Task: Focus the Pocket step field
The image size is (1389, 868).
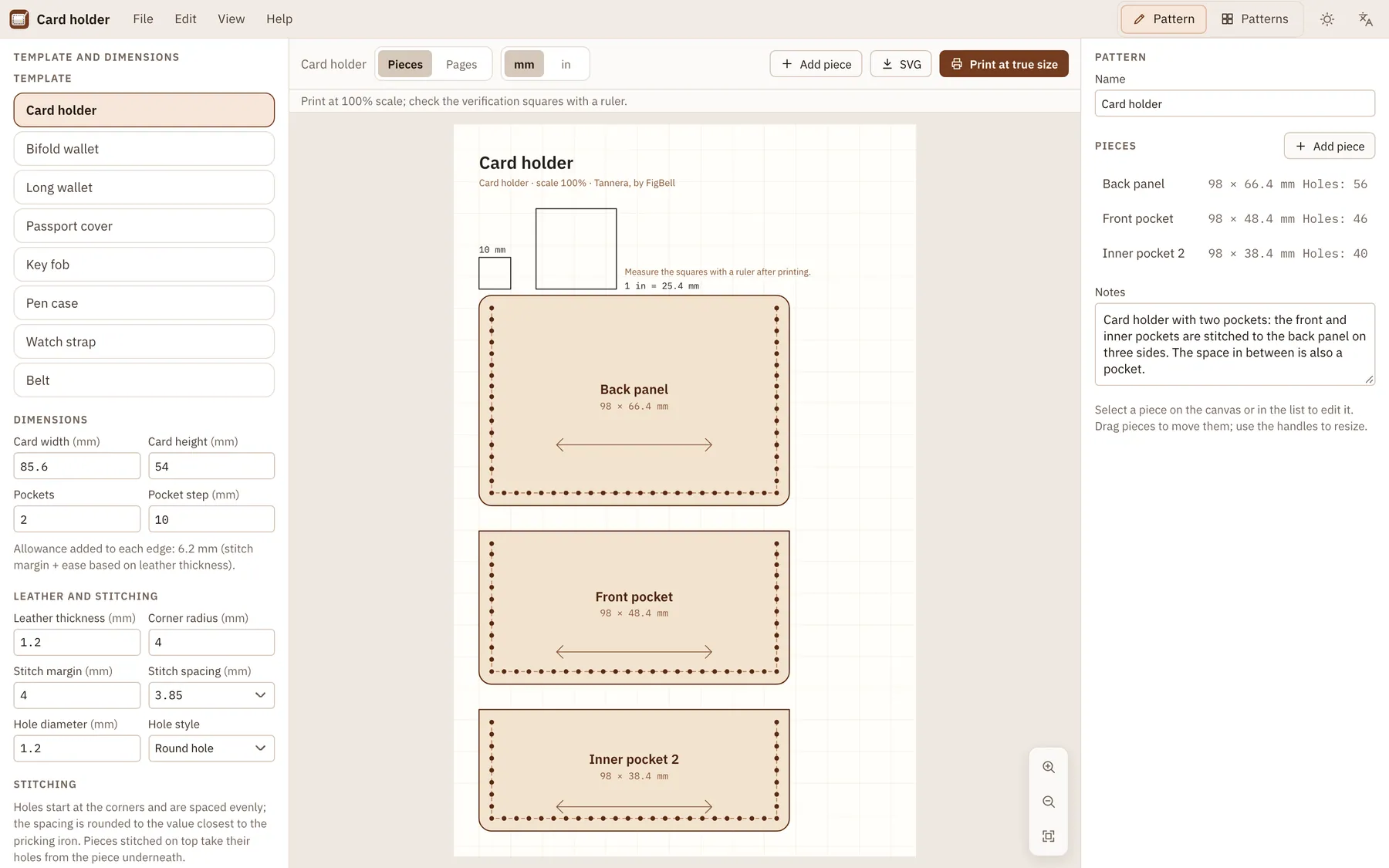Action: pyautogui.click(x=211, y=519)
